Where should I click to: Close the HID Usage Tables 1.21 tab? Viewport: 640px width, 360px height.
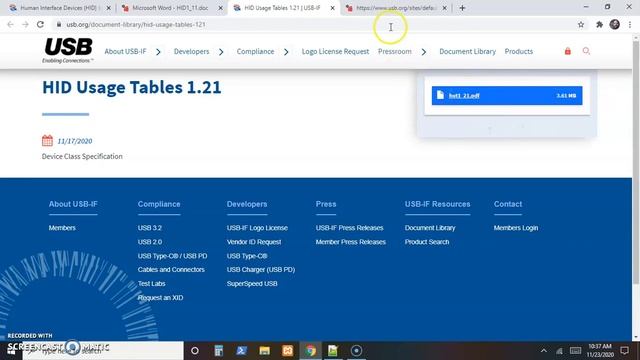[332, 8]
